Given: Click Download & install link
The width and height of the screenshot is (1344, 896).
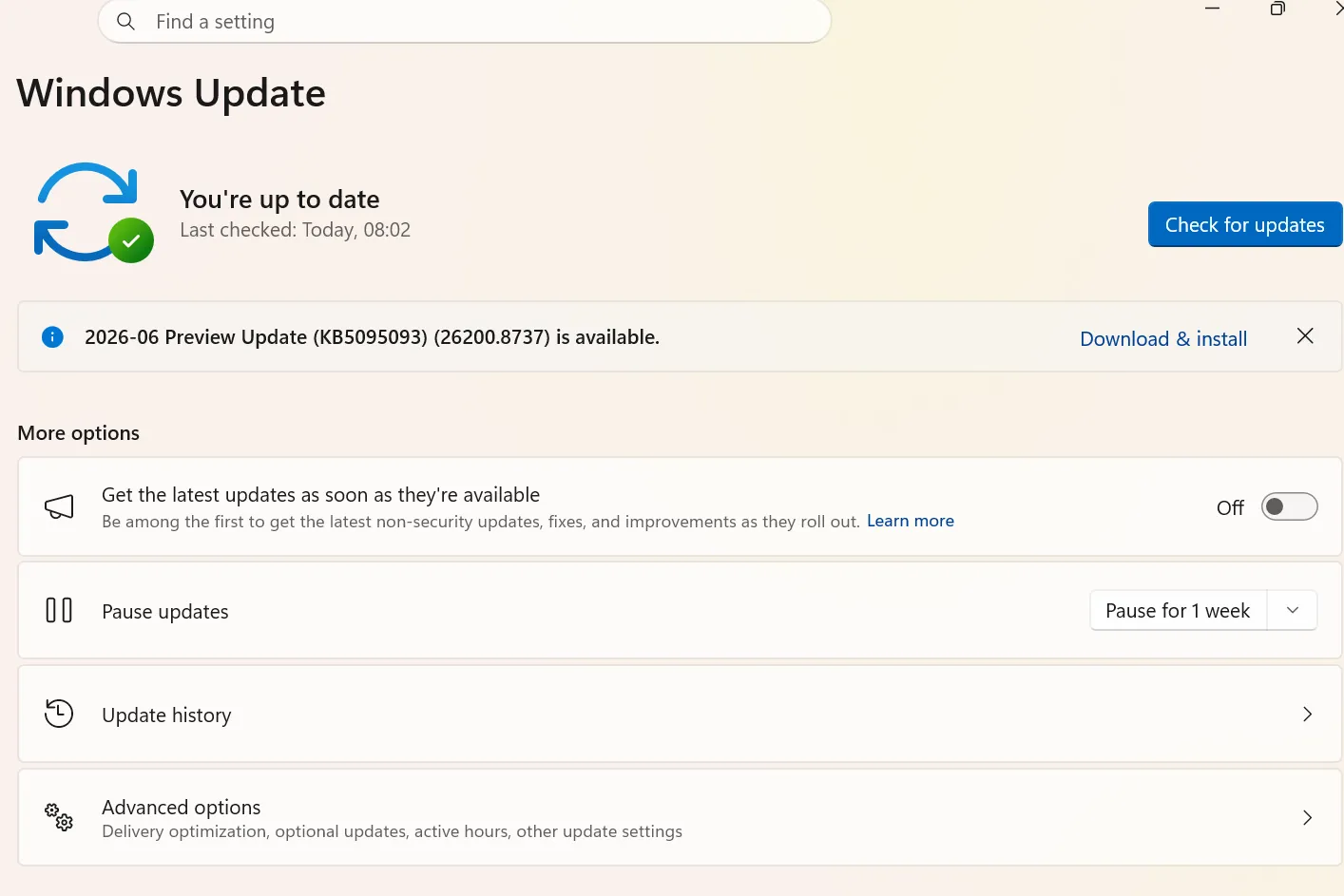Looking at the screenshot, I should pyautogui.click(x=1163, y=338).
